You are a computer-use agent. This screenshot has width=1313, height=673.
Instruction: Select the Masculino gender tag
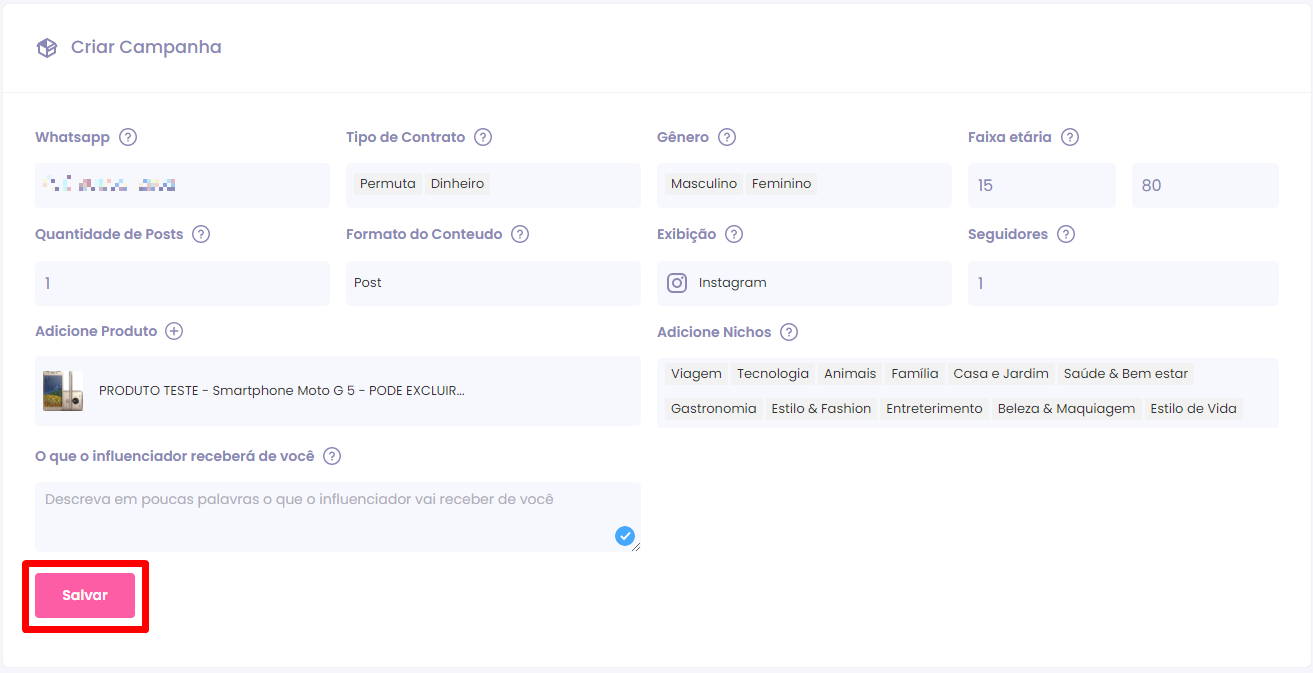tap(704, 184)
